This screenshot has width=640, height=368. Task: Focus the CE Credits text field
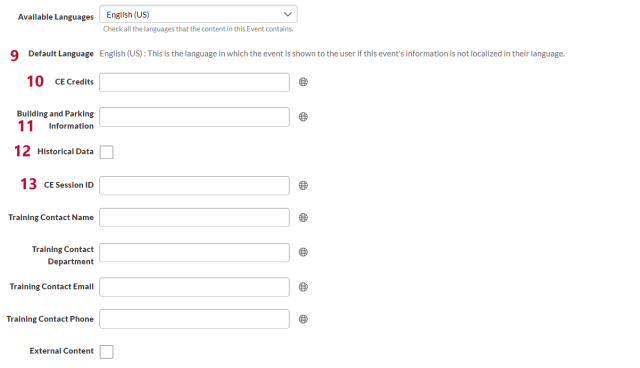coord(194,82)
